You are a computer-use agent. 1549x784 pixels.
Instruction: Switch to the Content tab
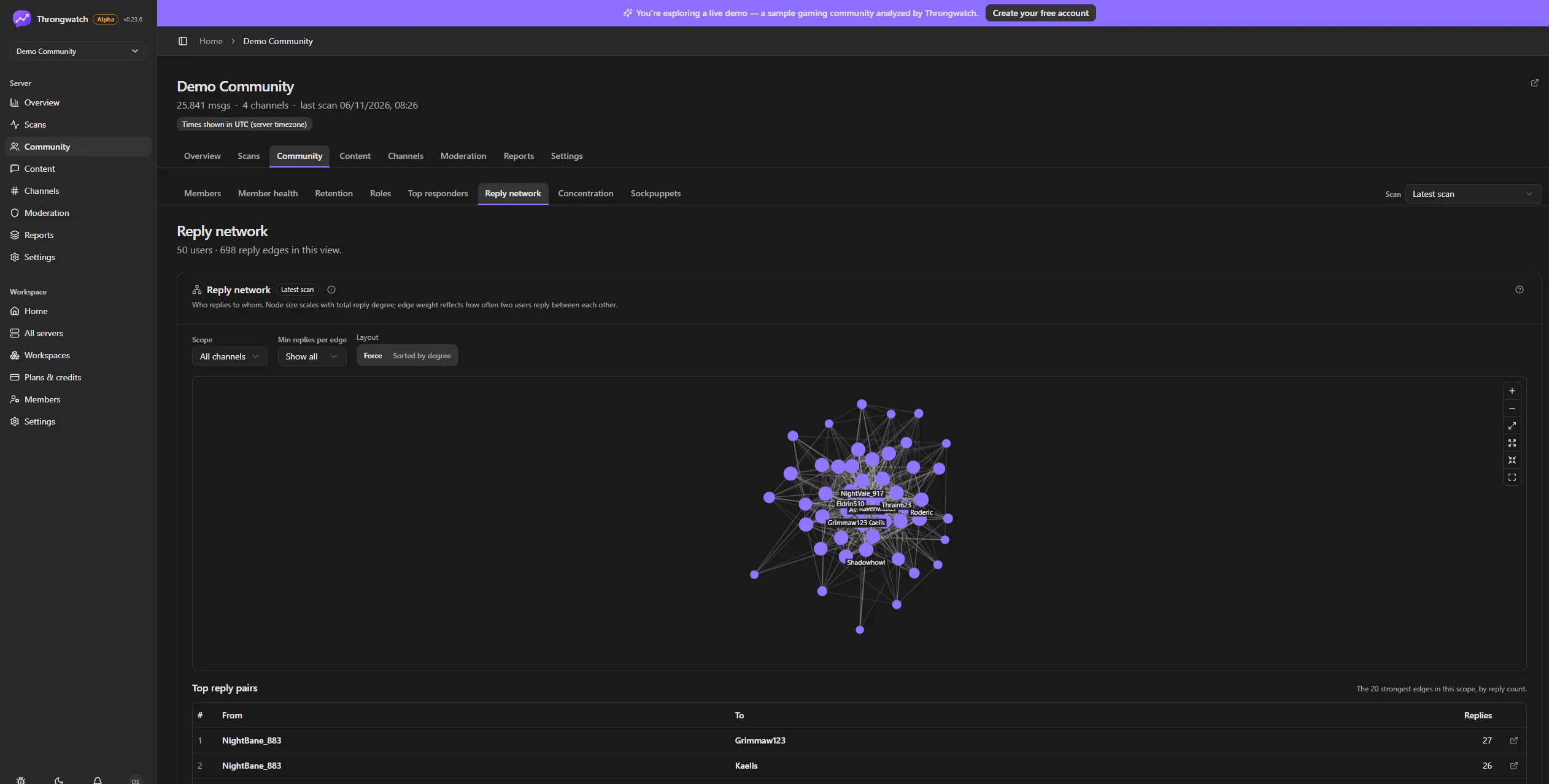click(355, 156)
